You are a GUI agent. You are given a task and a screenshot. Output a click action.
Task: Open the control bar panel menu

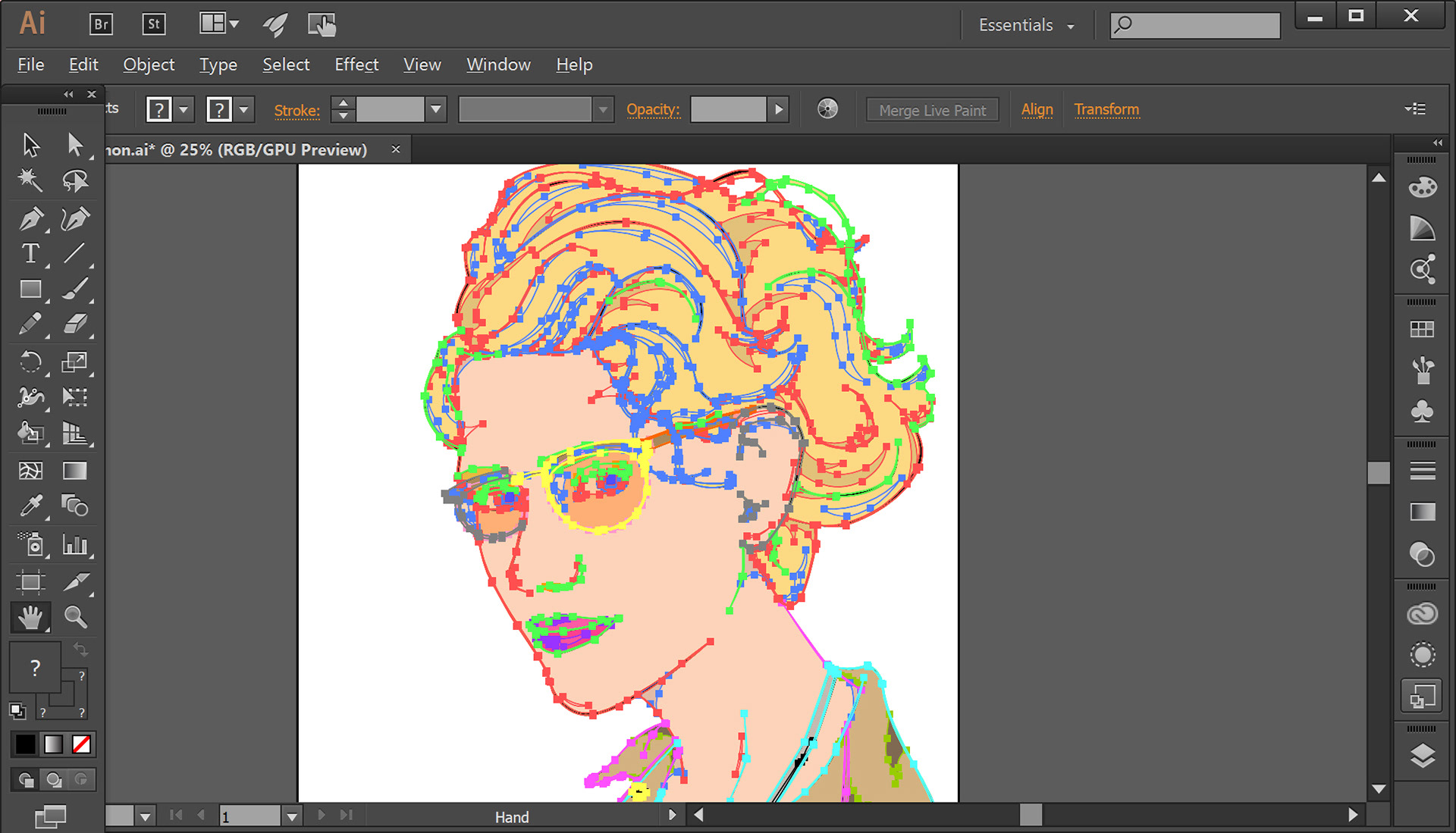(x=1415, y=109)
